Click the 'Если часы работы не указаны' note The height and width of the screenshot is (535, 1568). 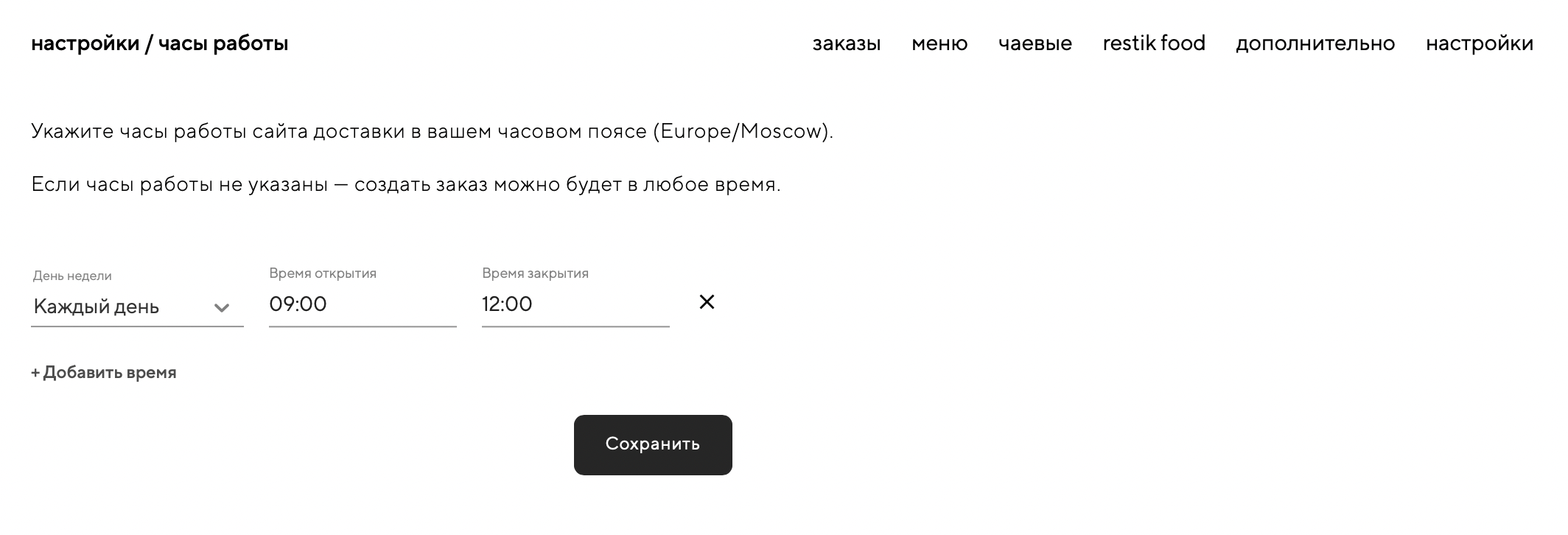point(405,184)
